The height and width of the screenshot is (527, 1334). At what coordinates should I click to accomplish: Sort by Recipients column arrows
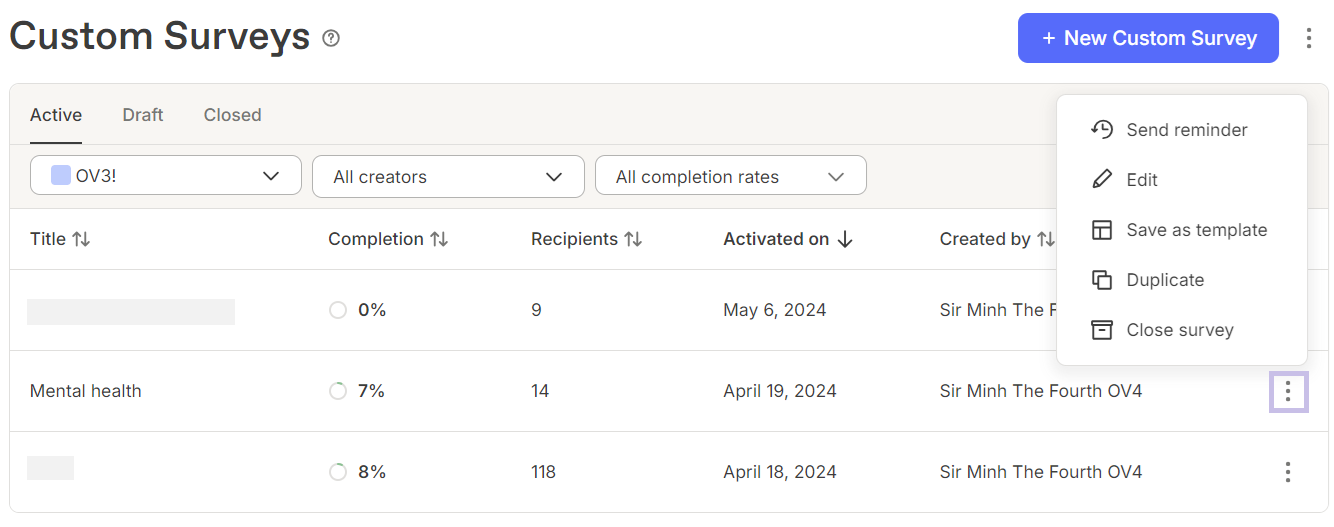click(x=633, y=239)
